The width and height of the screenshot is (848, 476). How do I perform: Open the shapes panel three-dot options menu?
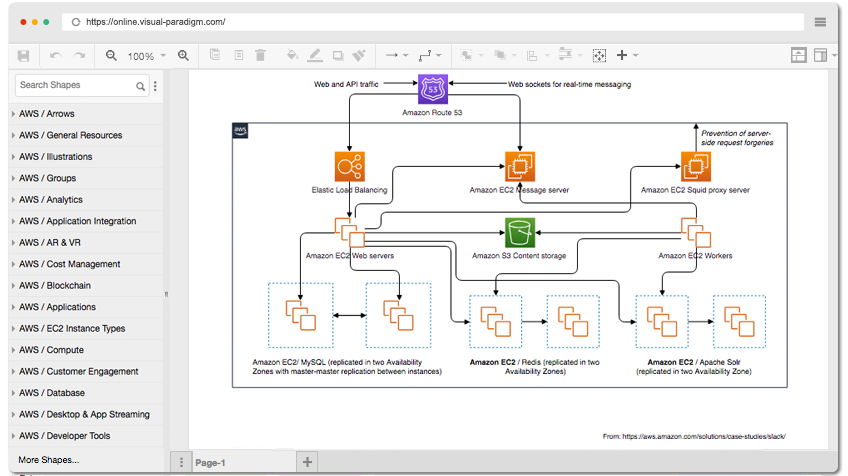click(x=155, y=86)
